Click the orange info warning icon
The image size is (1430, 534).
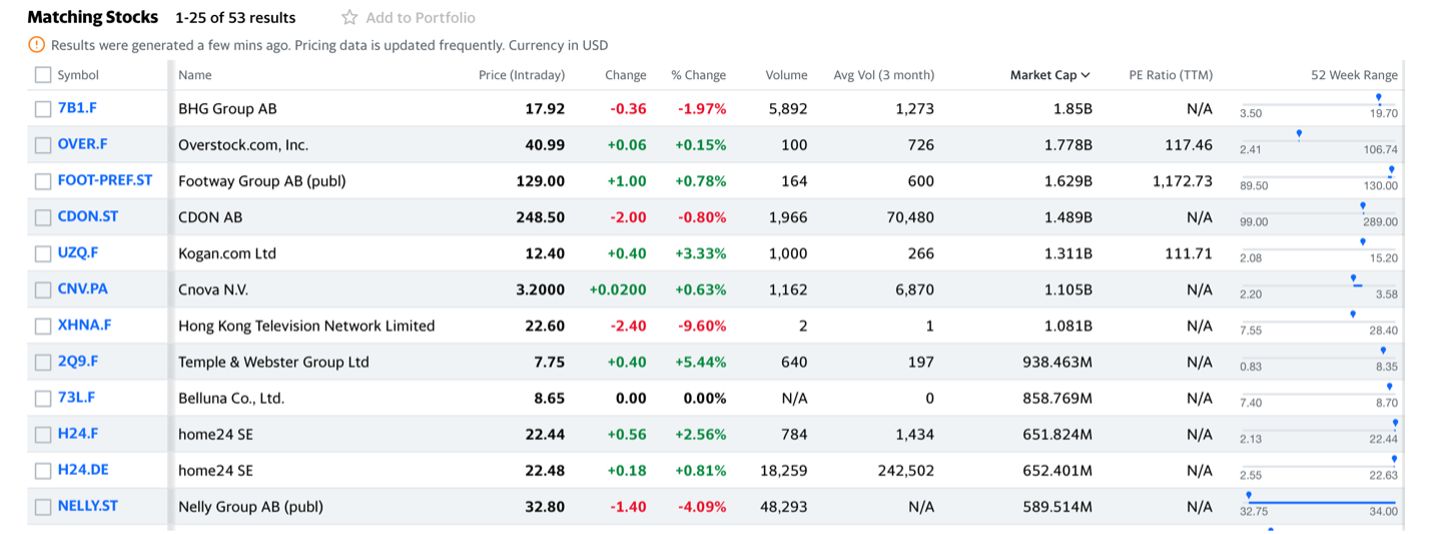click(36, 45)
